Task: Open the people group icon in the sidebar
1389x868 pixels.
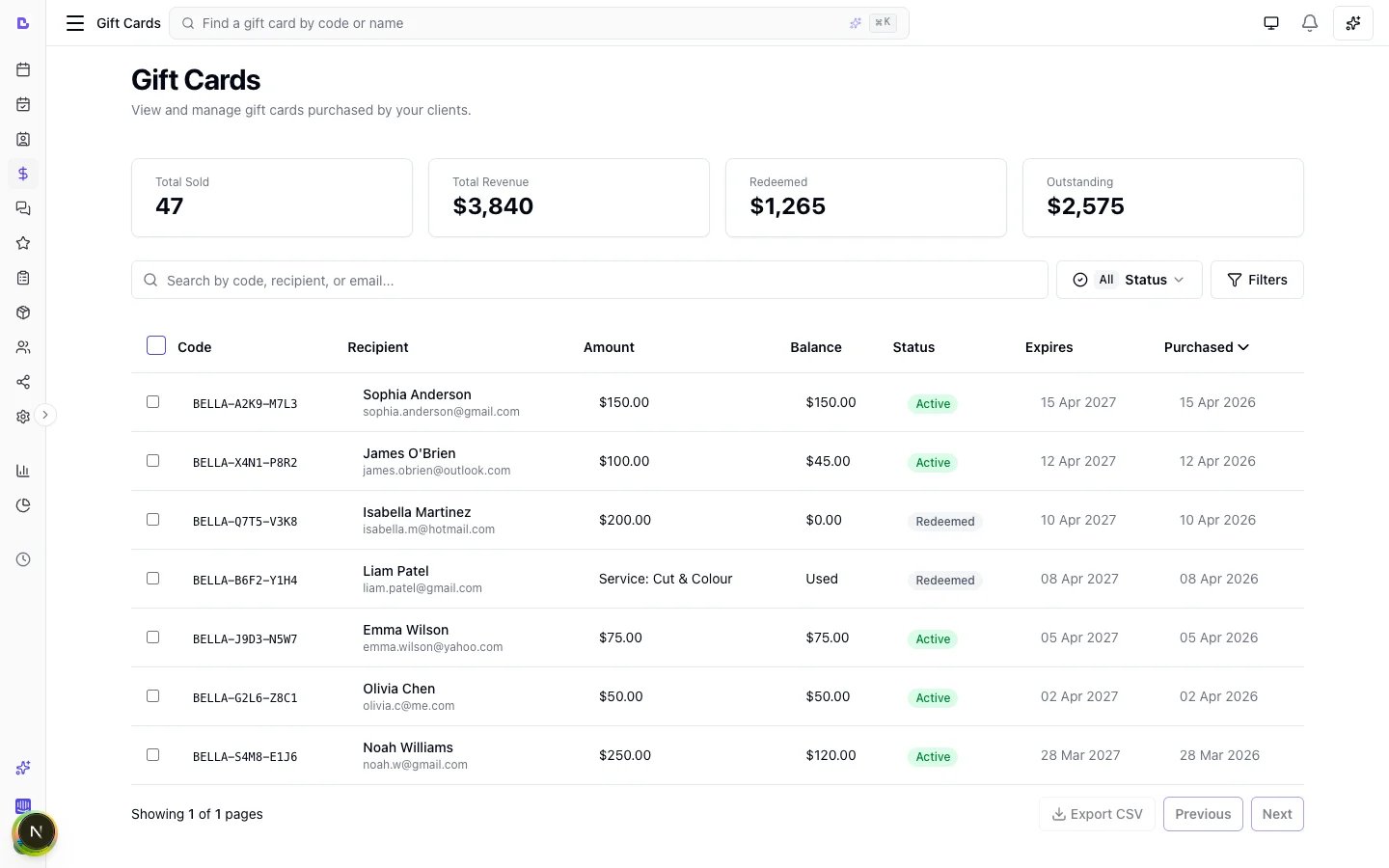Action: click(x=23, y=347)
